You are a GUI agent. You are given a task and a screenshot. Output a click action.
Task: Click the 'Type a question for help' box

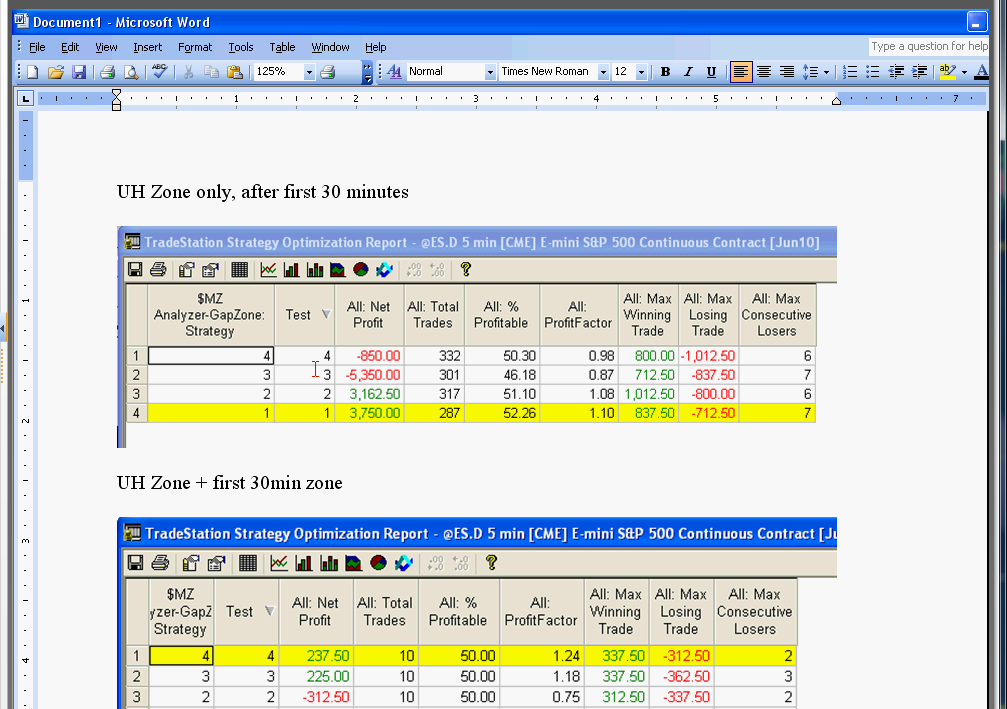(929, 46)
